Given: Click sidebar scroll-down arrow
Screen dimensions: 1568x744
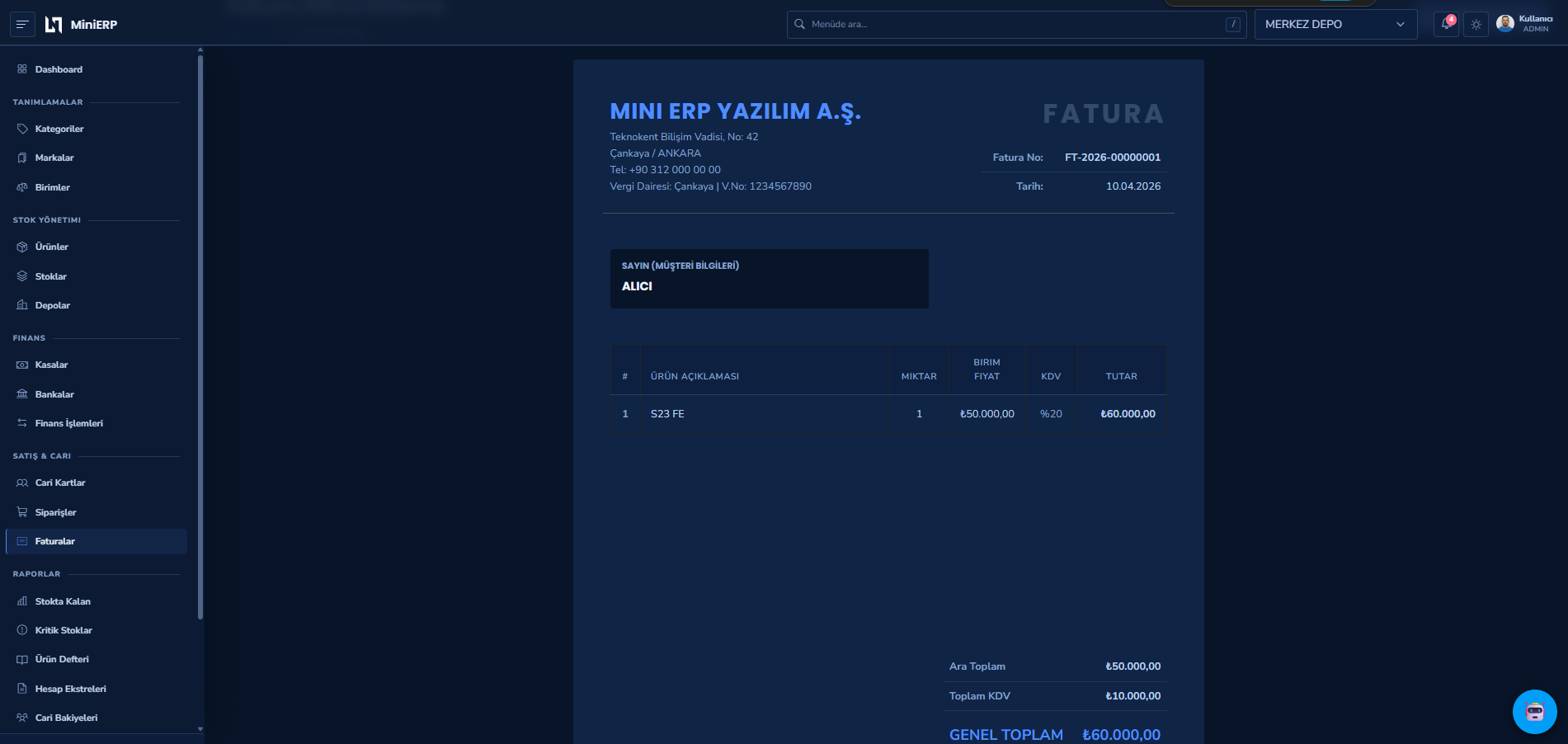Looking at the screenshot, I should [x=200, y=729].
